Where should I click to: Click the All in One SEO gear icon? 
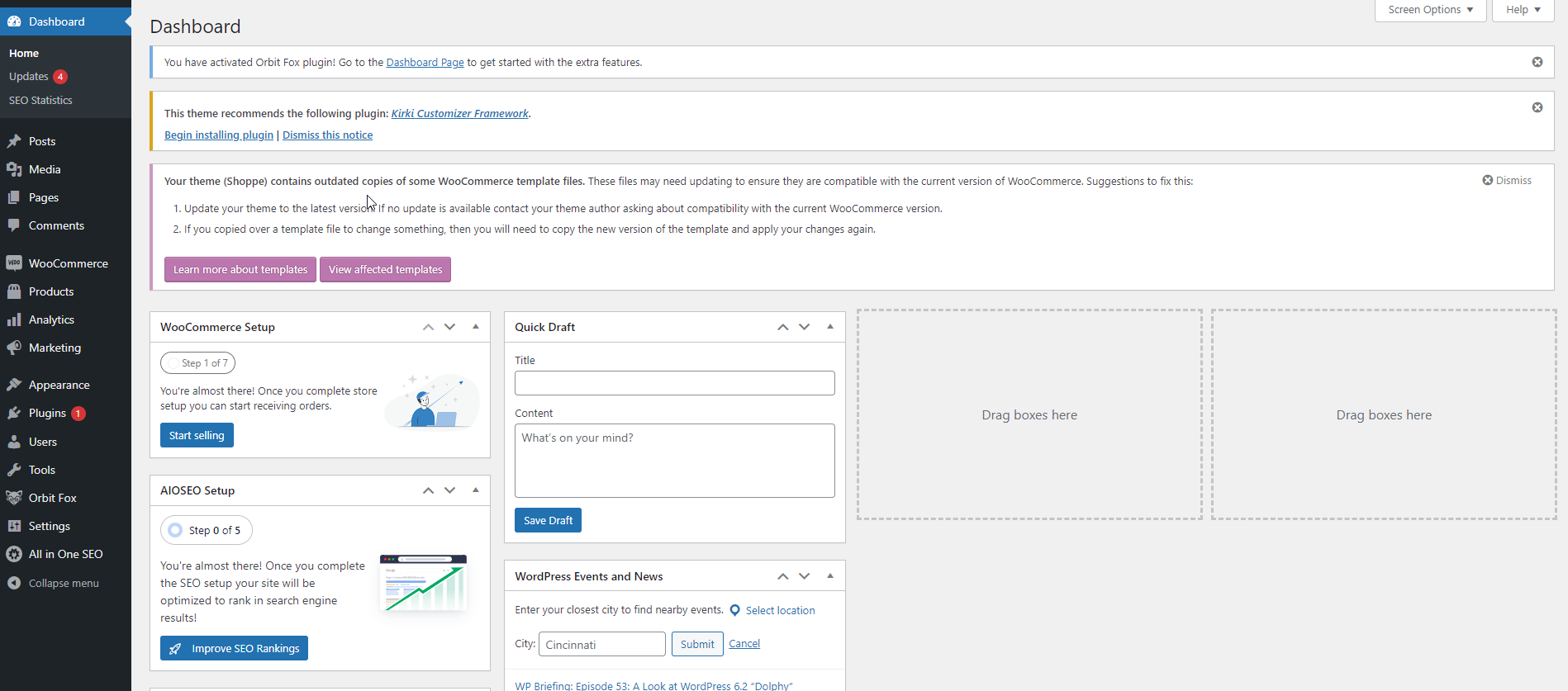point(14,554)
